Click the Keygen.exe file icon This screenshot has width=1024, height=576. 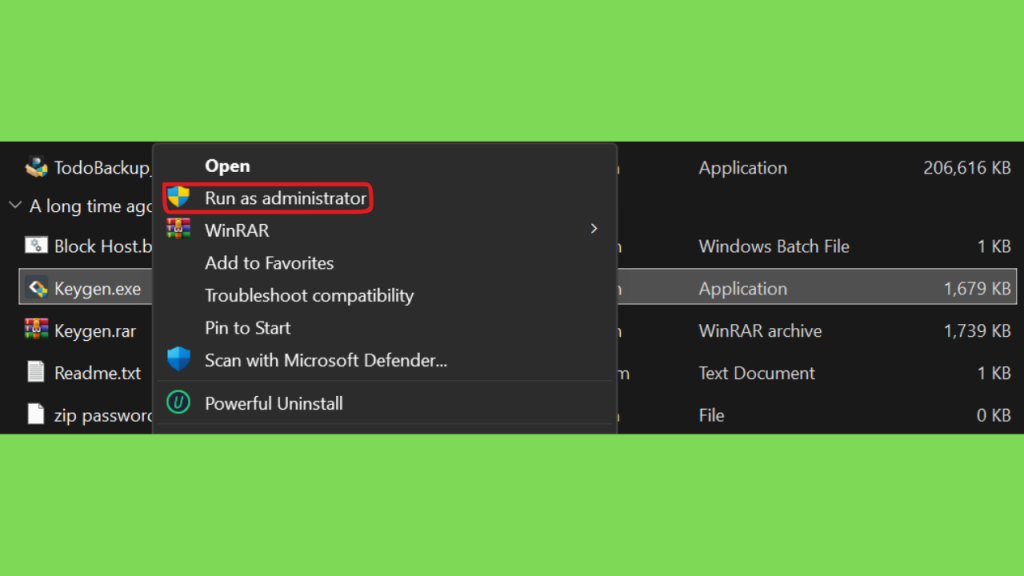pos(37,288)
